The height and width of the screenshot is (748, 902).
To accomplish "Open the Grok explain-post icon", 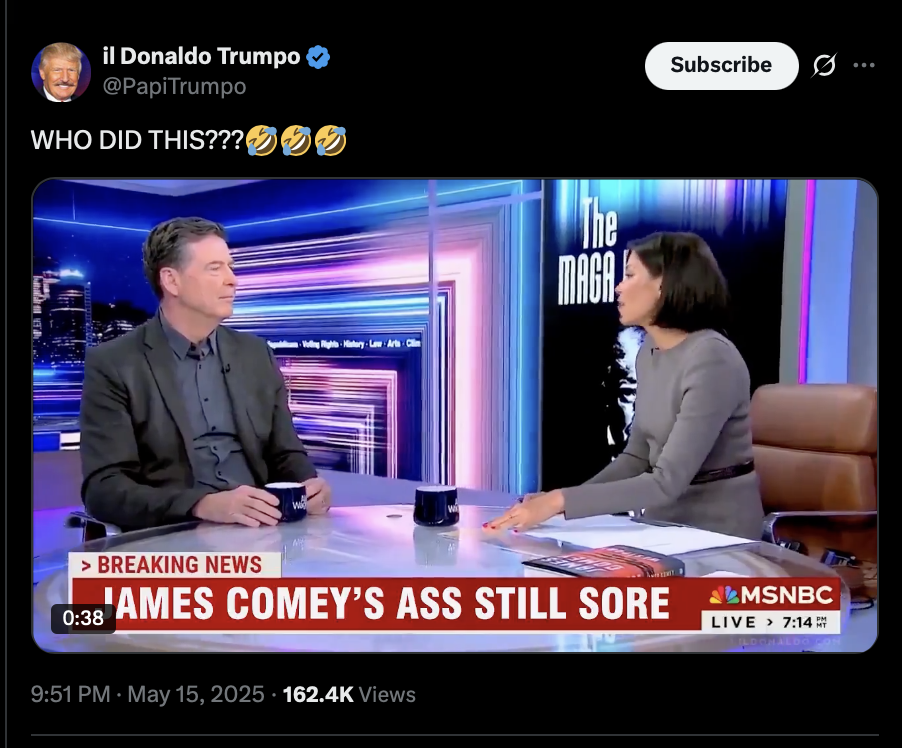I will point(824,65).
